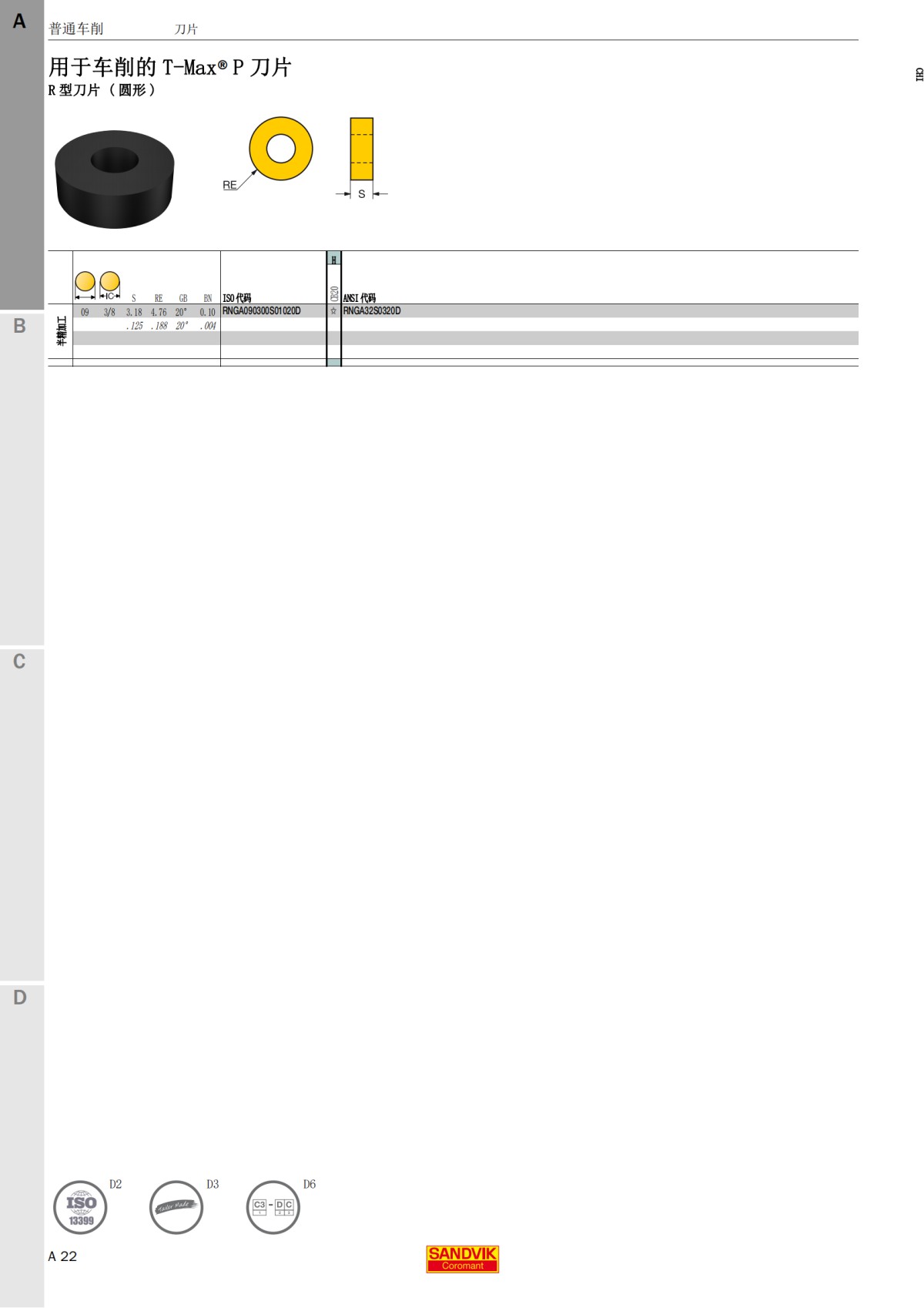Click the D2 page reference label

pyautogui.click(x=115, y=1184)
